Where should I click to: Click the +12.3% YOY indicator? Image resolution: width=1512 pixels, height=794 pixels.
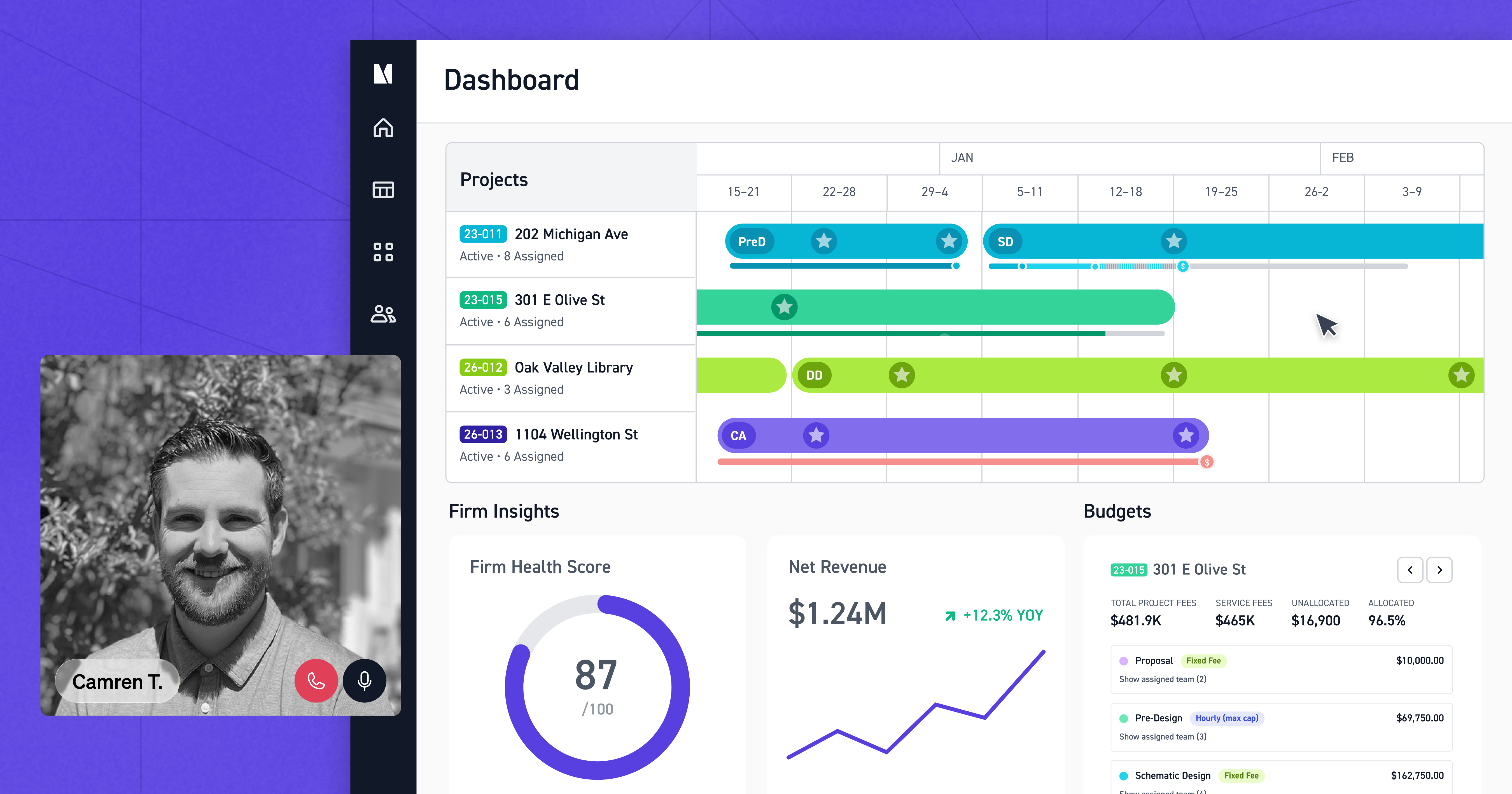click(x=994, y=616)
